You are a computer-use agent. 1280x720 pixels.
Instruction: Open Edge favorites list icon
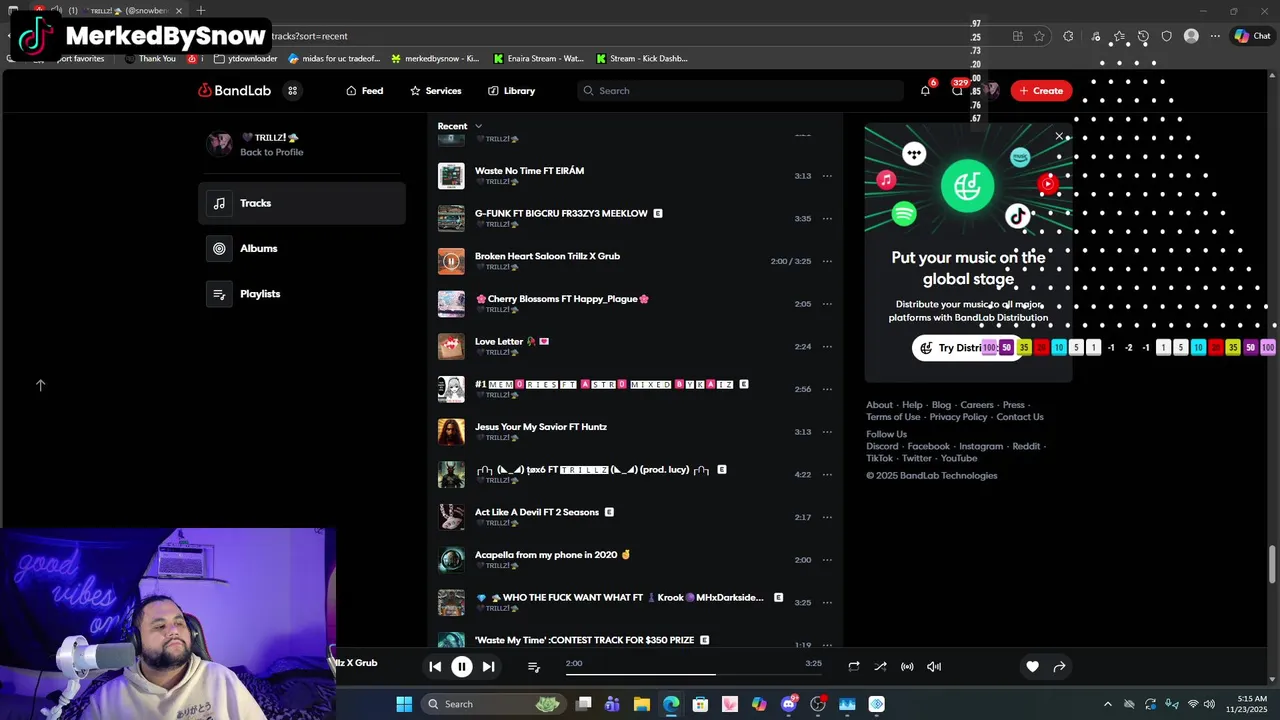click(x=1119, y=36)
